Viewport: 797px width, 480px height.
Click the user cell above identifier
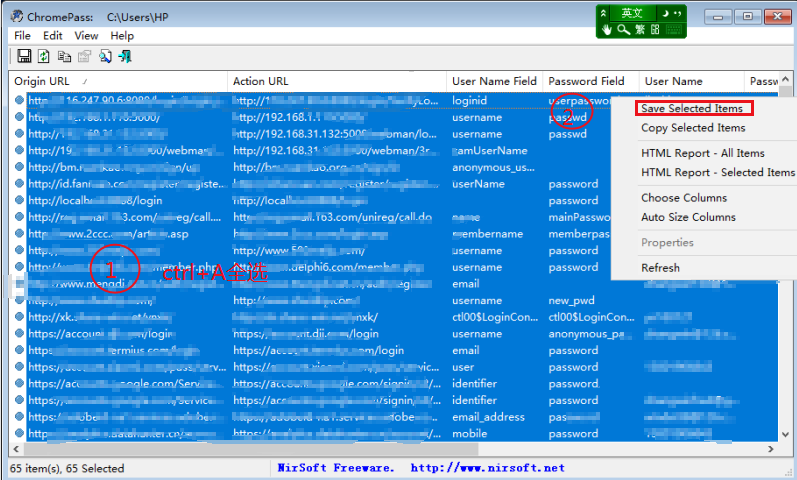(463, 367)
